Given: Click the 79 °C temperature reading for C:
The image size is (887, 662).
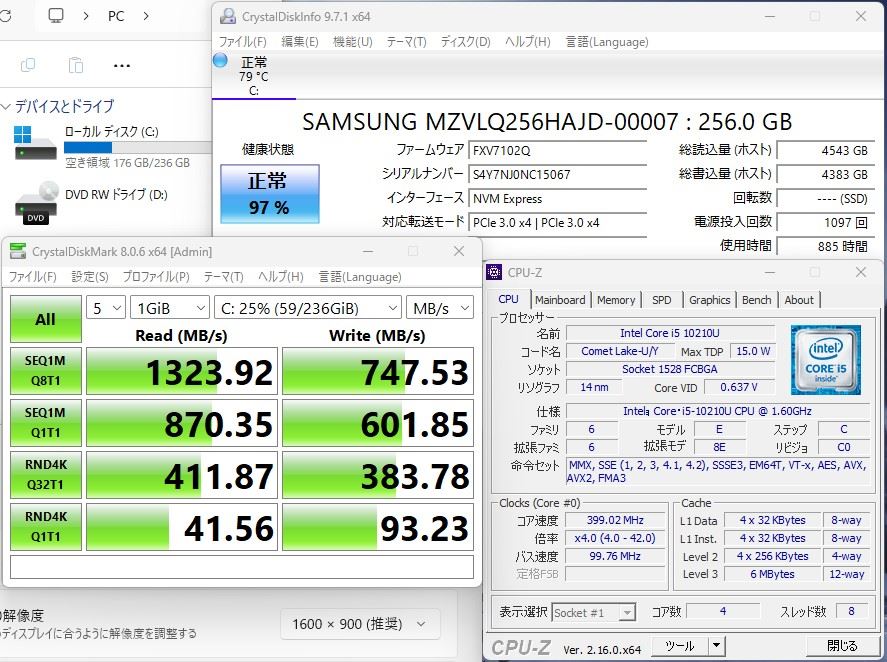Looking at the screenshot, I should click(253, 76).
